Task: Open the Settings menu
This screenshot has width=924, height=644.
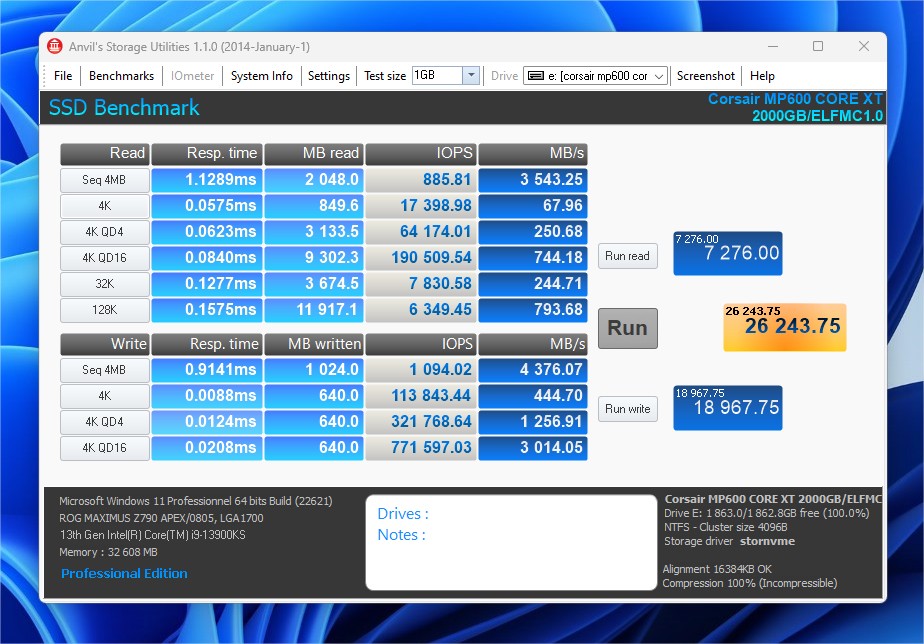Action: pos(328,75)
